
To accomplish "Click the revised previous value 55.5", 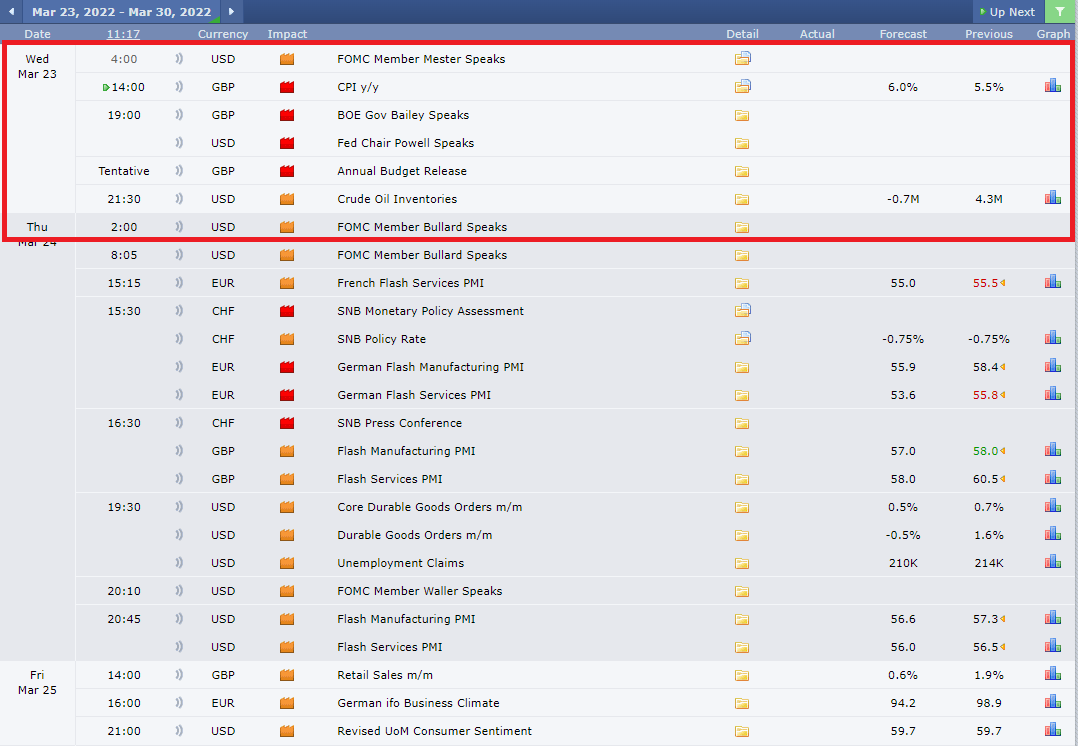I will click(x=985, y=283).
